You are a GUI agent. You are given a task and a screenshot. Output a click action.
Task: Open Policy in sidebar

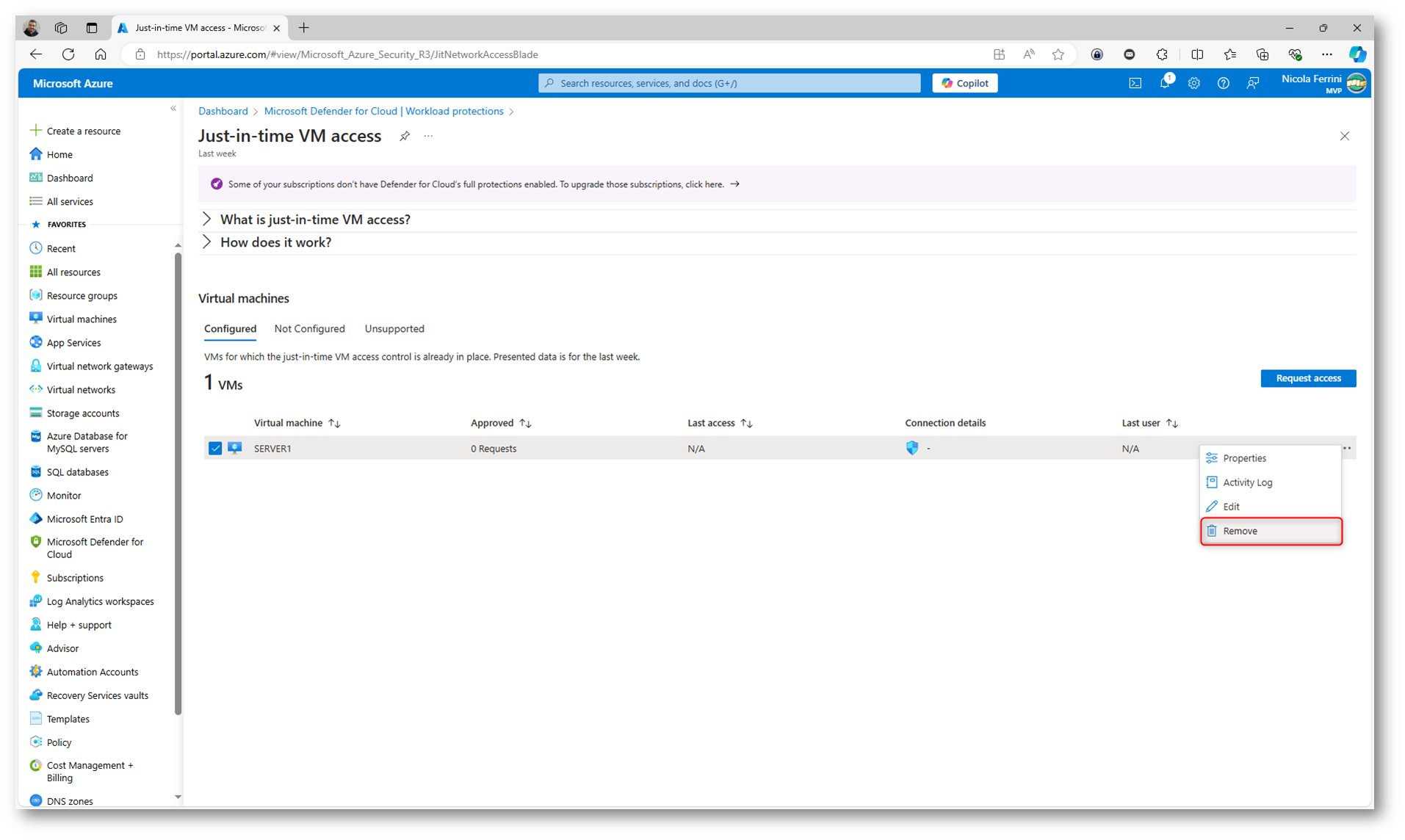pyautogui.click(x=51, y=742)
